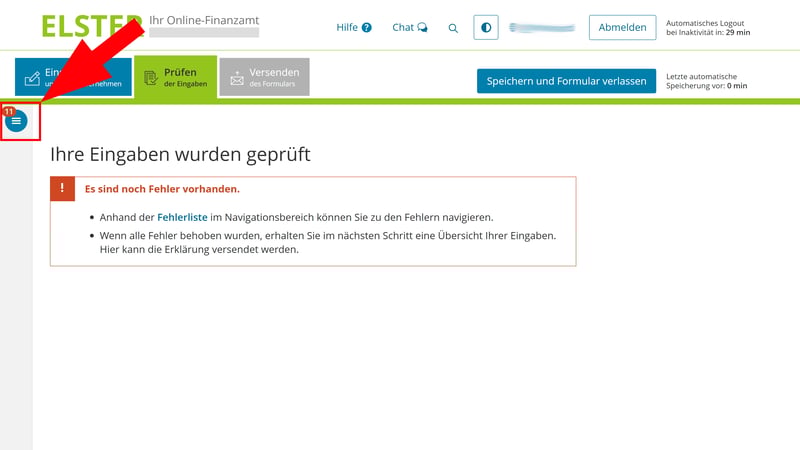Screen dimensions: 800x450
Task: Open the hamburger navigation menu button
Action: point(16,121)
